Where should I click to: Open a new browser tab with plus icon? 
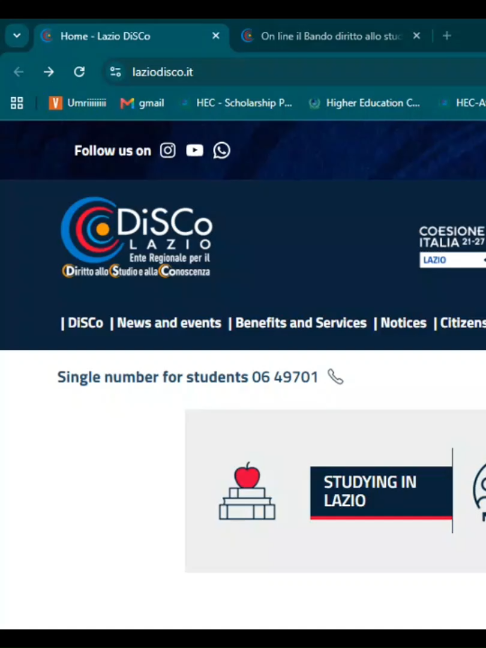click(447, 36)
